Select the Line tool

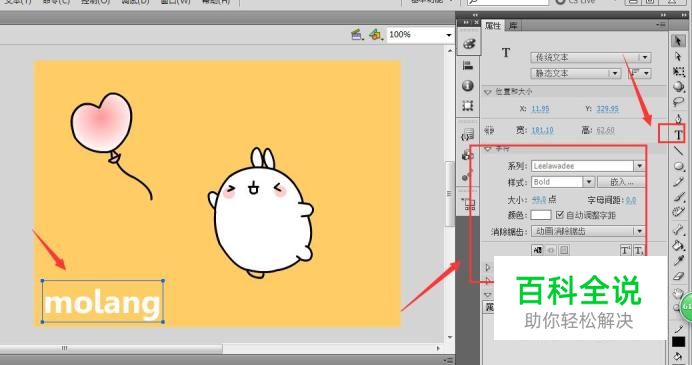click(x=678, y=151)
